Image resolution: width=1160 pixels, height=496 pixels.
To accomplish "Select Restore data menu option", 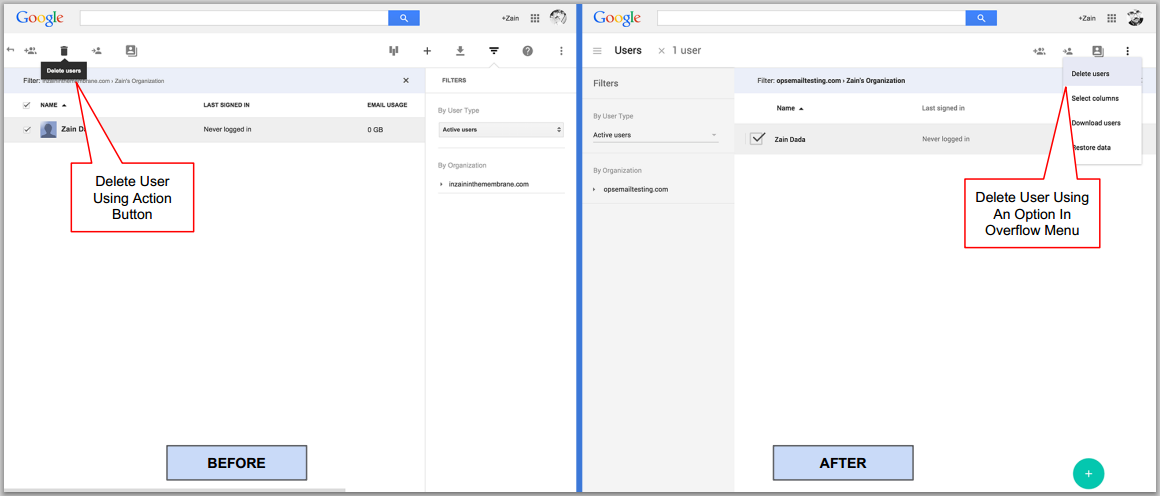I will [x=1091, y=147].
